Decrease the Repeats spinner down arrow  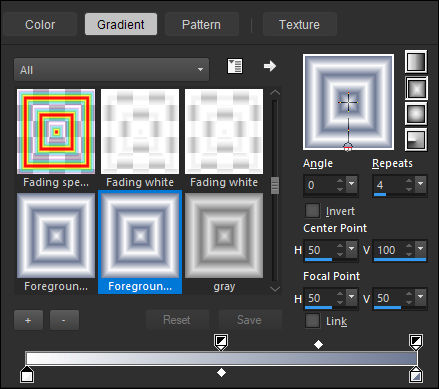pyautogui.click(x=409, y=189)
